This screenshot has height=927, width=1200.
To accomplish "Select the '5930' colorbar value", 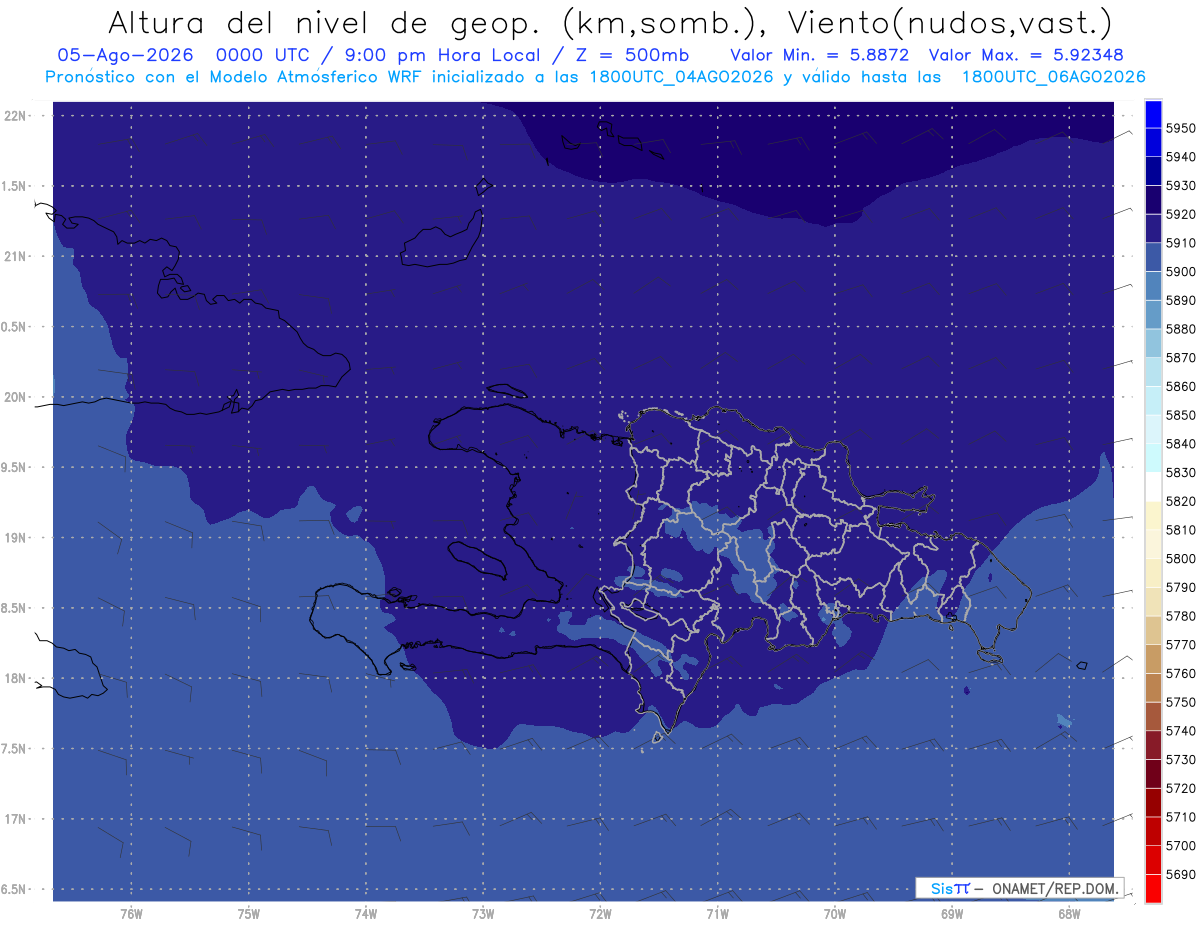I will coord(1180,186).
